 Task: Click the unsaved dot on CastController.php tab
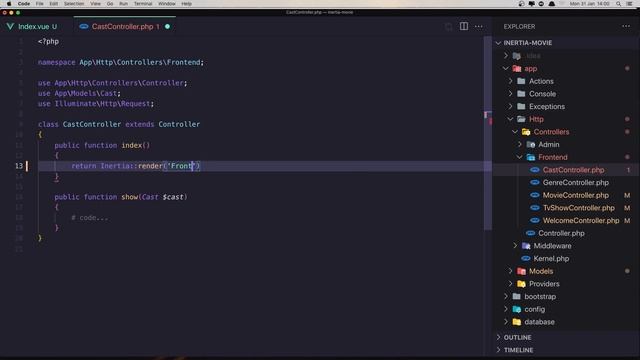(x=167, y=27)
